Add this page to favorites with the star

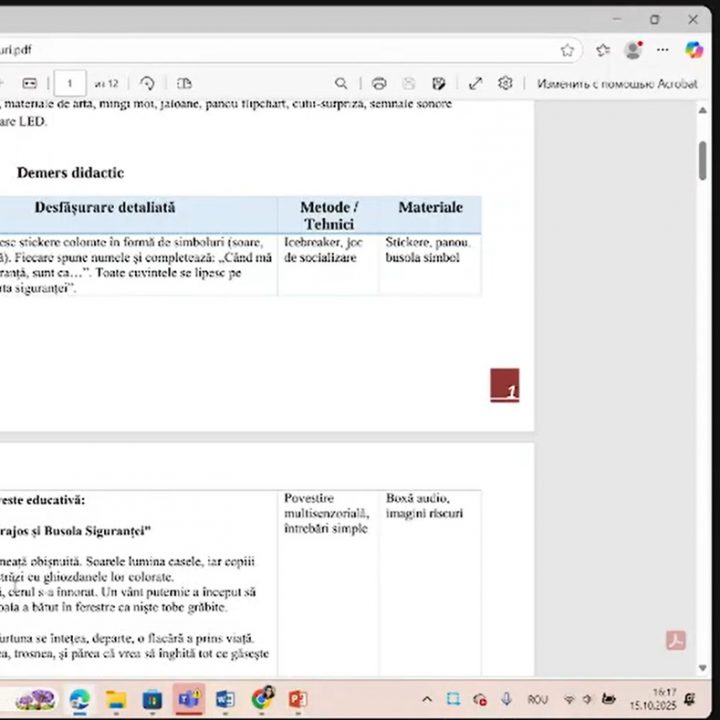[567, 50]
